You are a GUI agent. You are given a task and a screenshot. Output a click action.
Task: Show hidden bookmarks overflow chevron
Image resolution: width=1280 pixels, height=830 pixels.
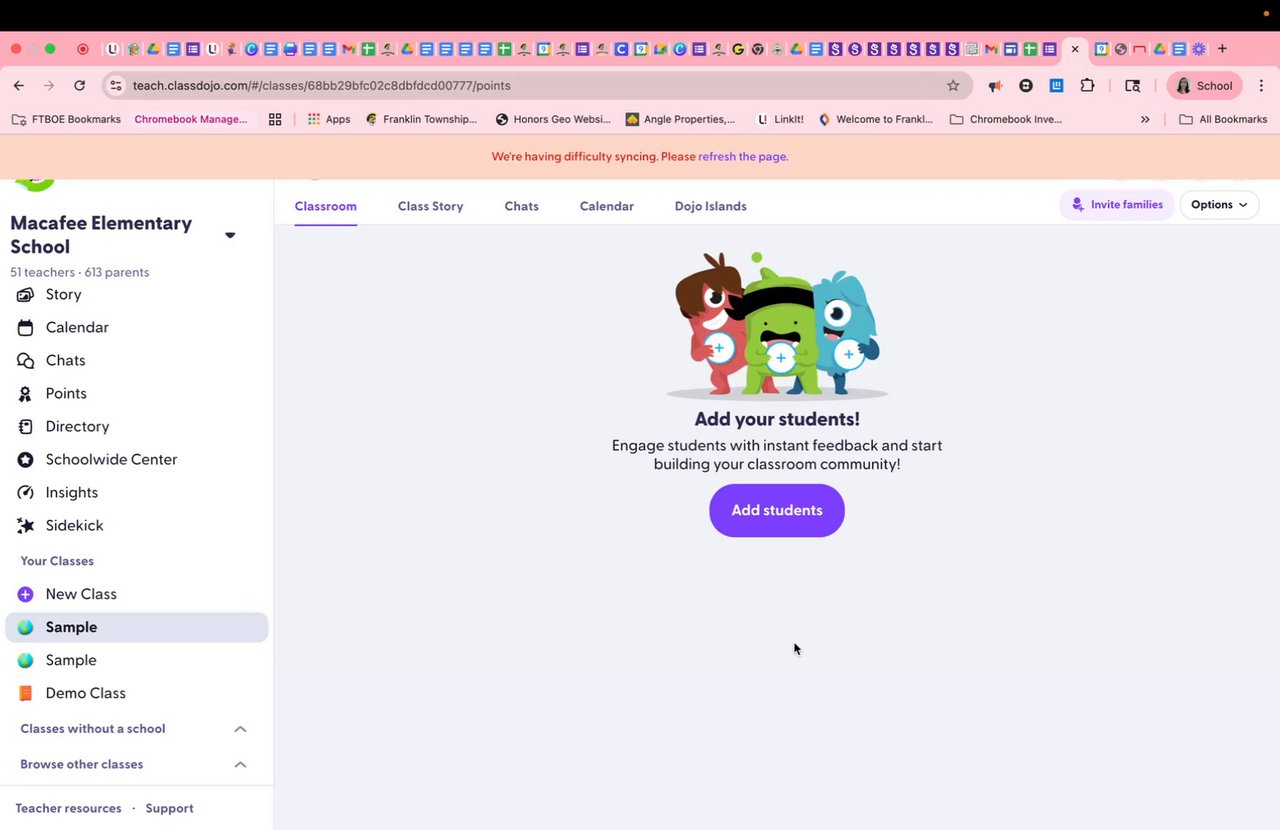tap(1145, 119)
